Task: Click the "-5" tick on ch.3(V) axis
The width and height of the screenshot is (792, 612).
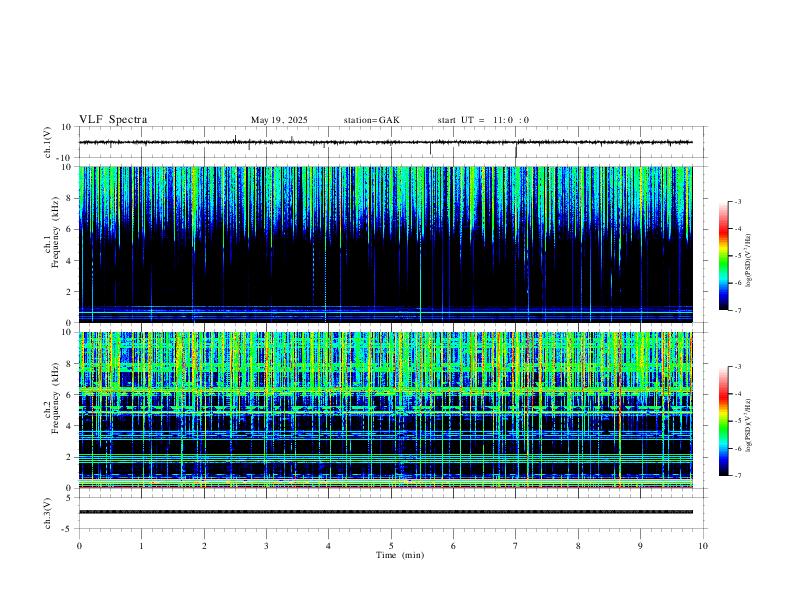Action: [66, 529]
